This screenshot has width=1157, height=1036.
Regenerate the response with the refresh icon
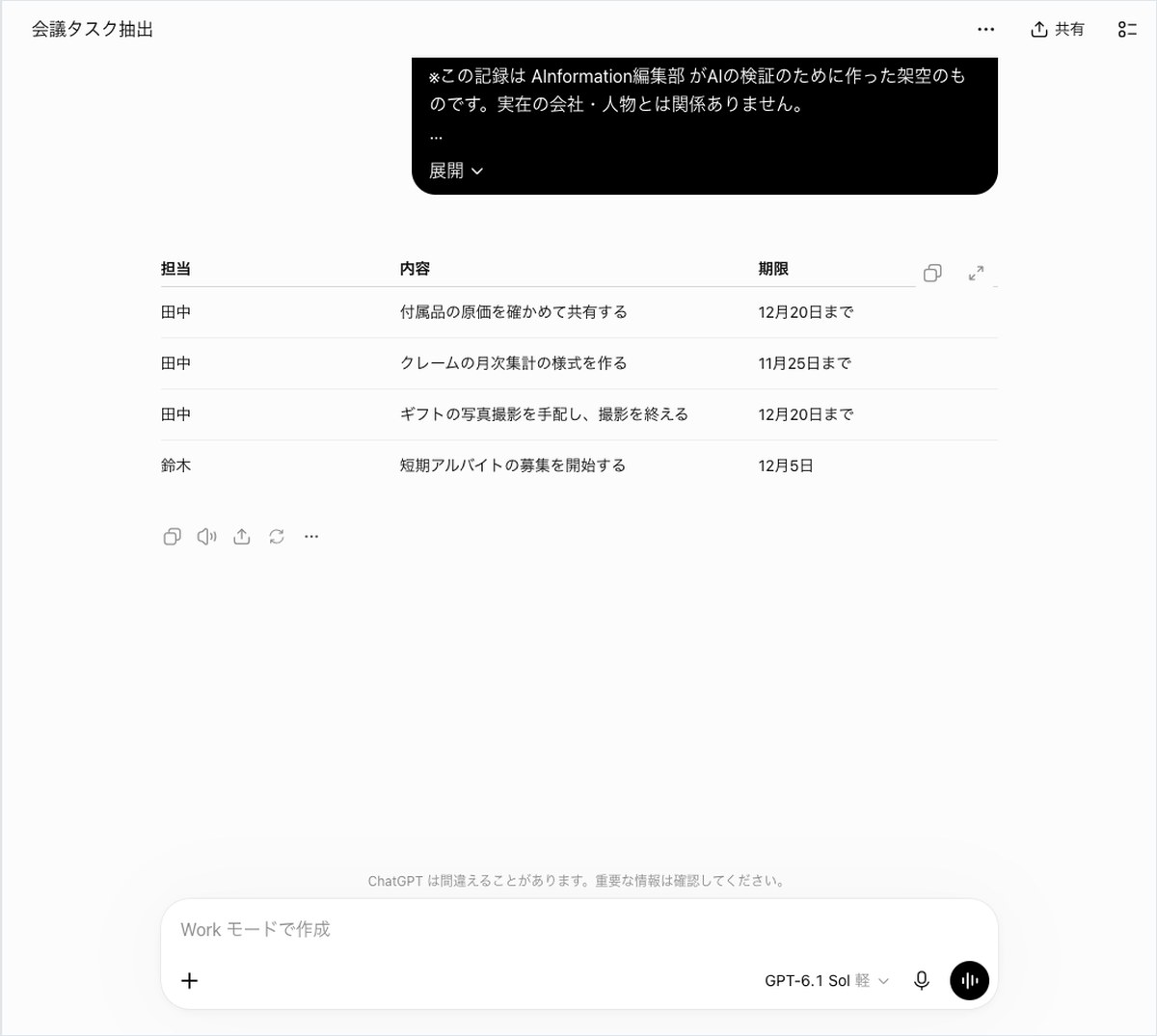pos(277,537)
